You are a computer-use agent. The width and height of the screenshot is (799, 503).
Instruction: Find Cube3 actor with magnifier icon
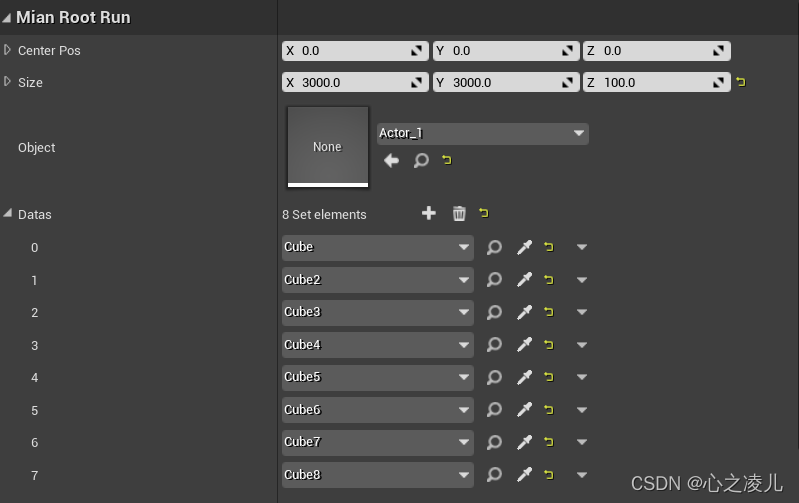(x=494, y=312)
